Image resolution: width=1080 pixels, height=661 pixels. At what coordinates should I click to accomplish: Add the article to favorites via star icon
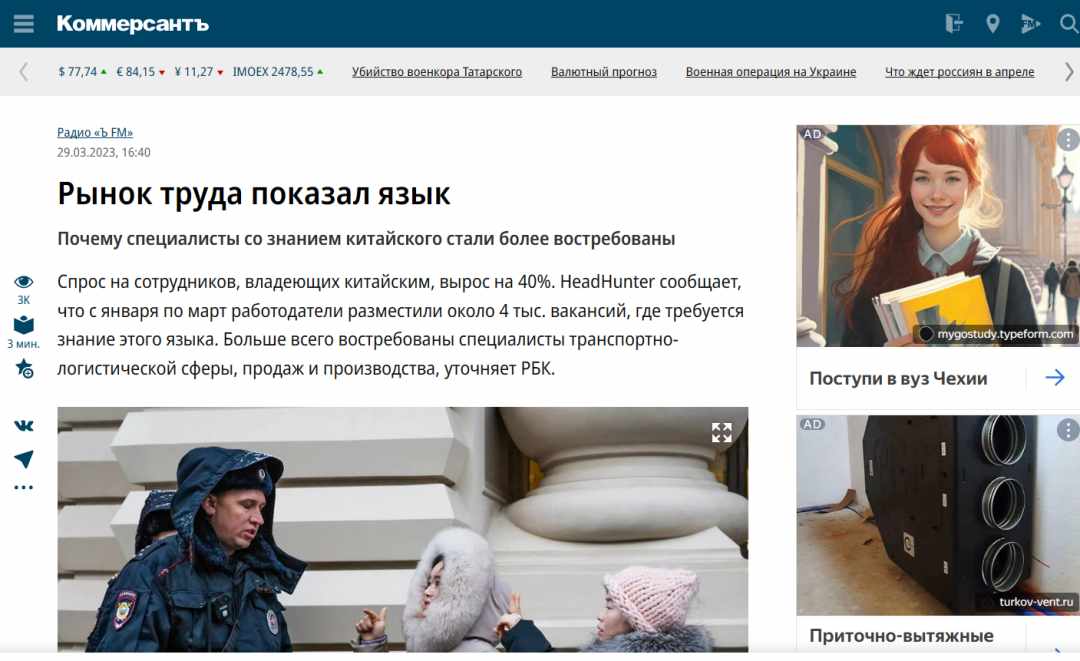click(24, 369)
